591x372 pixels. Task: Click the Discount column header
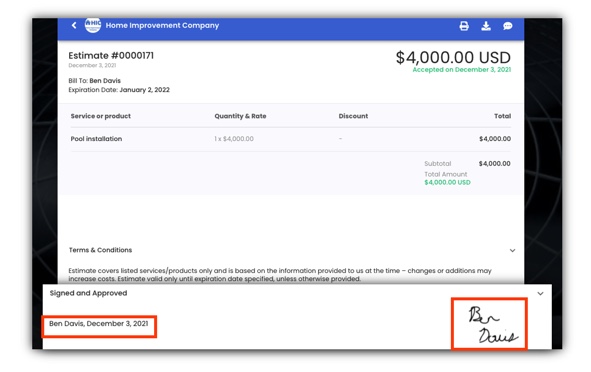pyautogui.click(x=353, y=116)
